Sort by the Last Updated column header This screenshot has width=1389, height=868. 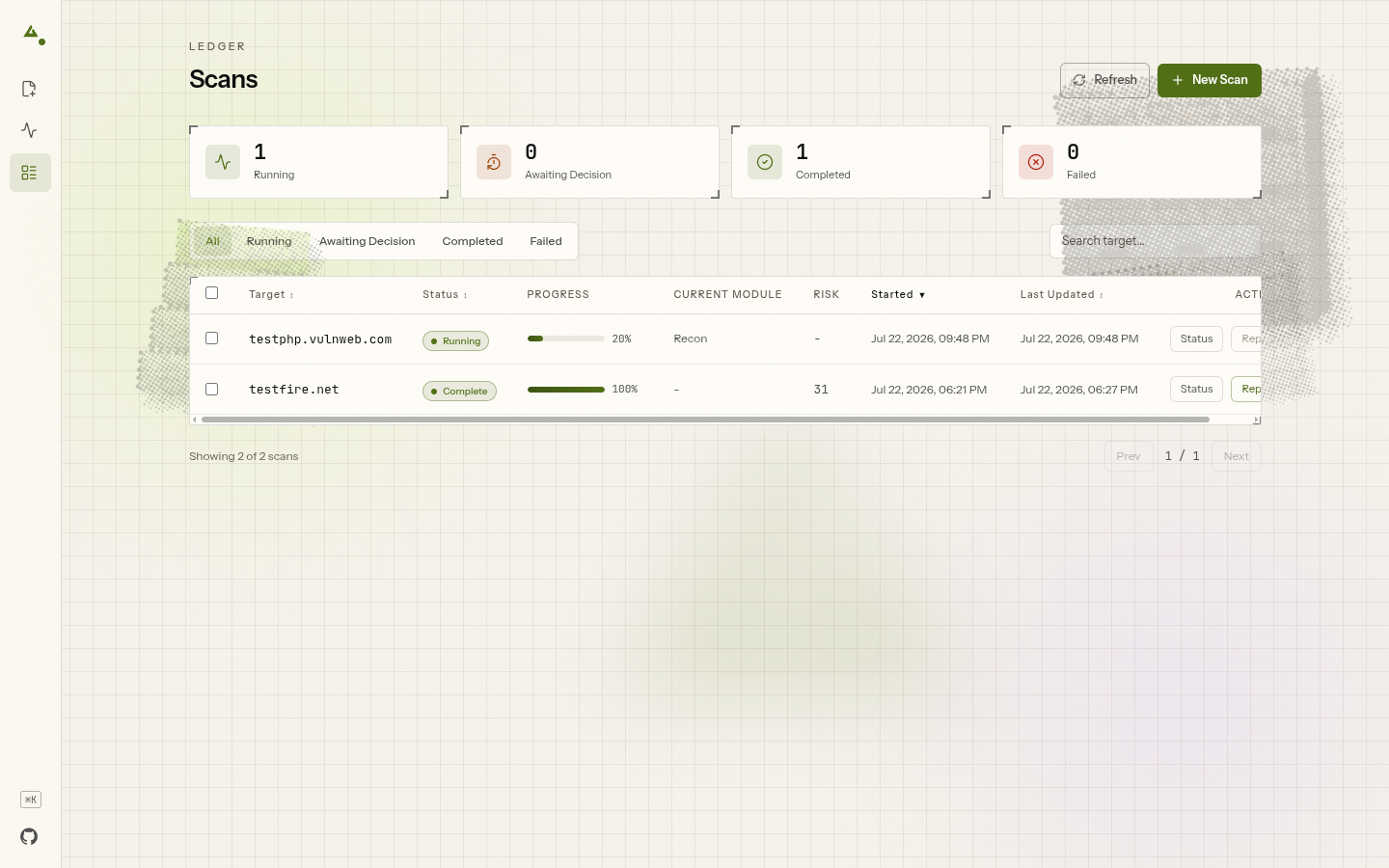pos(1061,295)
